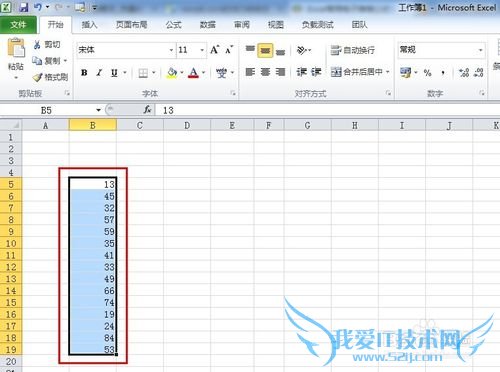500x372 pixels.
Task: Switch to the 团队 (Team) tab
Action: click(359, 25)
